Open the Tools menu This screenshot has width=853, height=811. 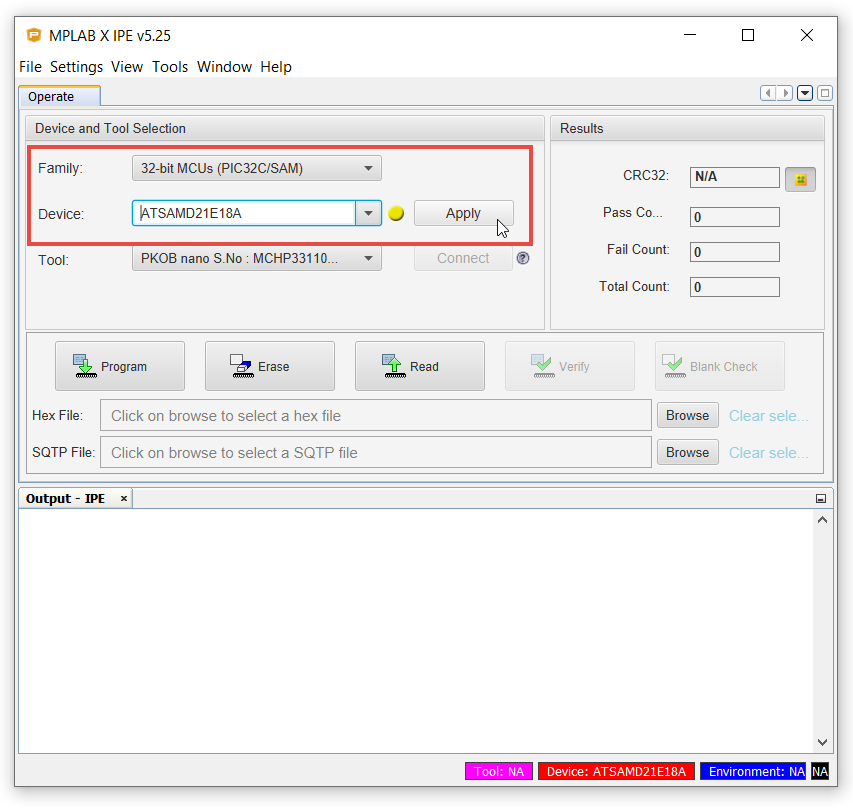pos(170,67)
